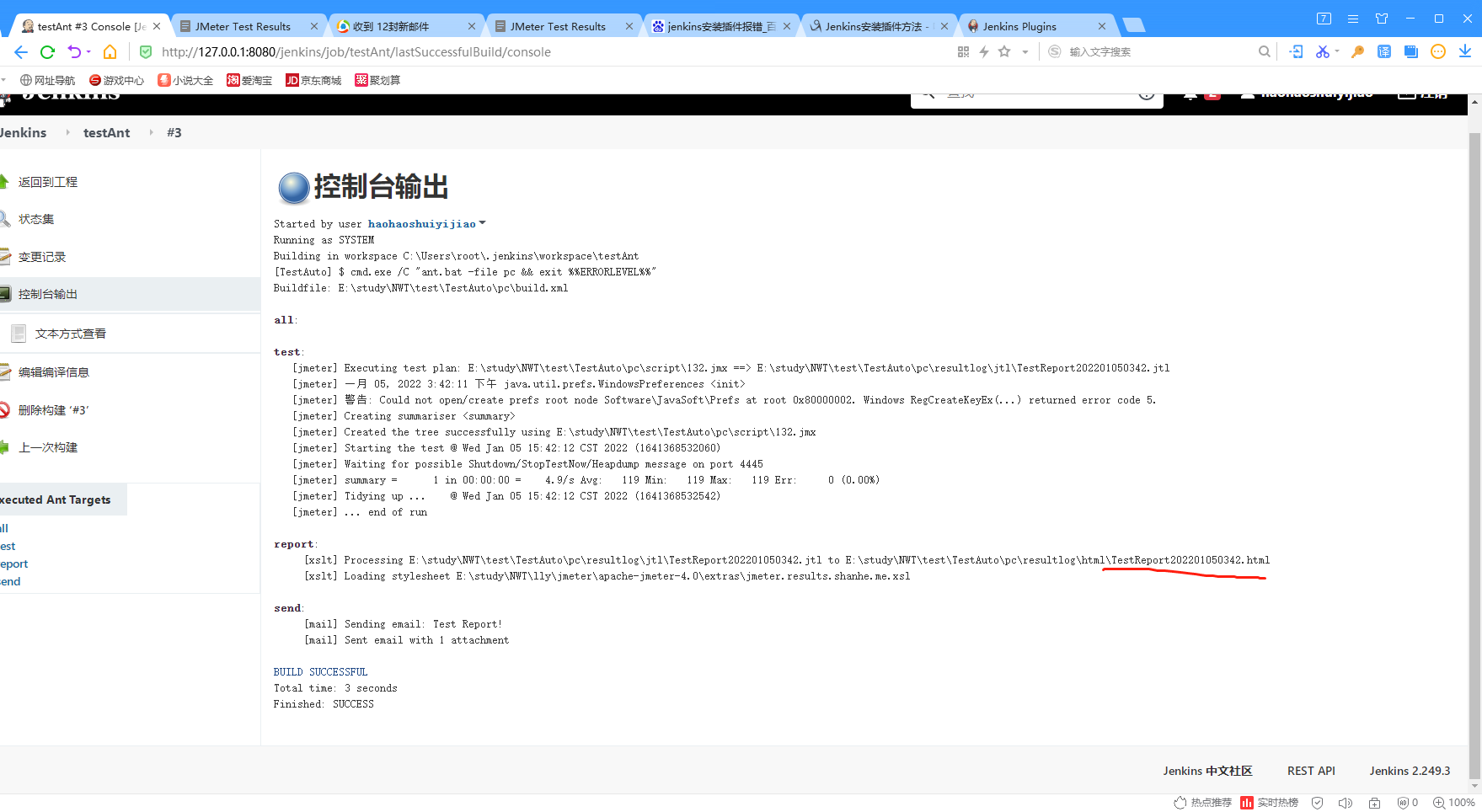The image size is (1482, 812).
Task: Click the skin/theme shirt icon
Action: [x=1382, y=19]
